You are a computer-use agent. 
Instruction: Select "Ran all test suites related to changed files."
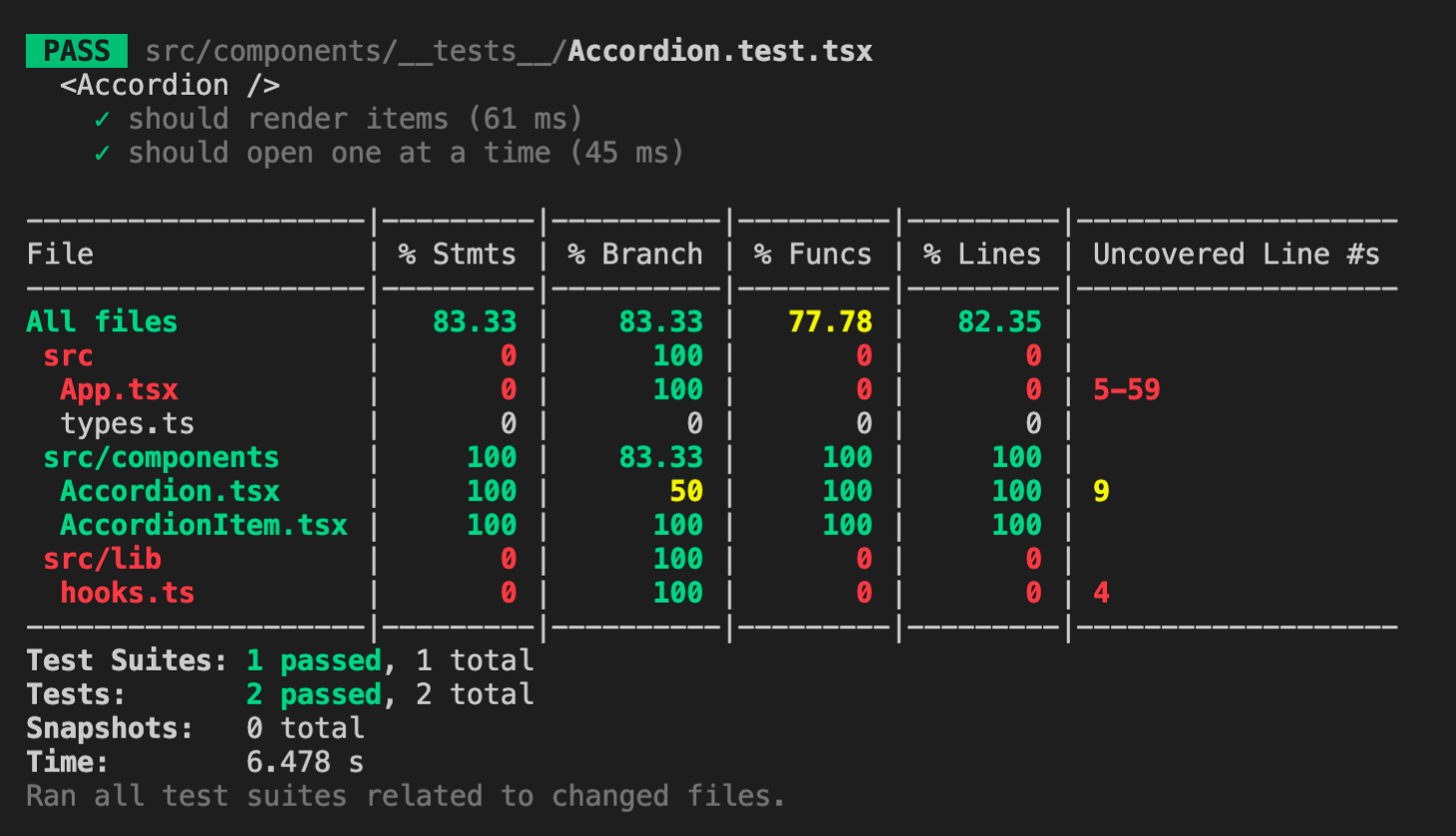coord(406,796)
